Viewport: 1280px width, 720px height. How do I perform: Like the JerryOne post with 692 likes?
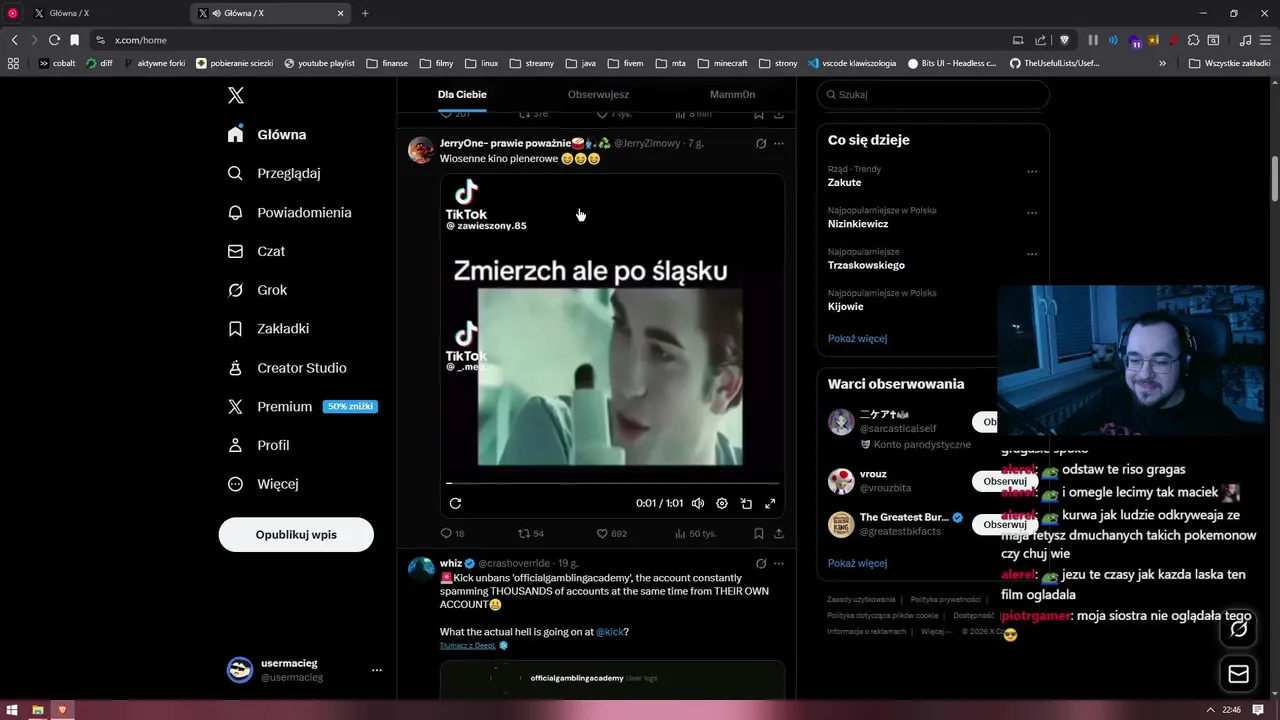point(612,533)
